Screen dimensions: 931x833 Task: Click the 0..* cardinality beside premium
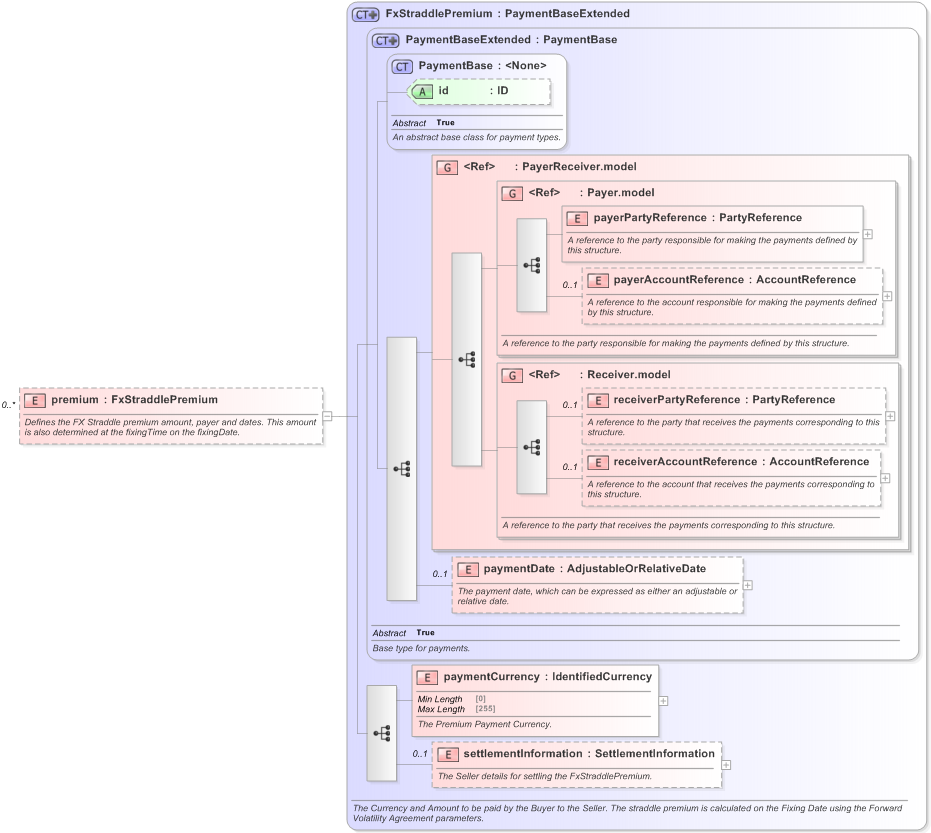pos(8,405)
